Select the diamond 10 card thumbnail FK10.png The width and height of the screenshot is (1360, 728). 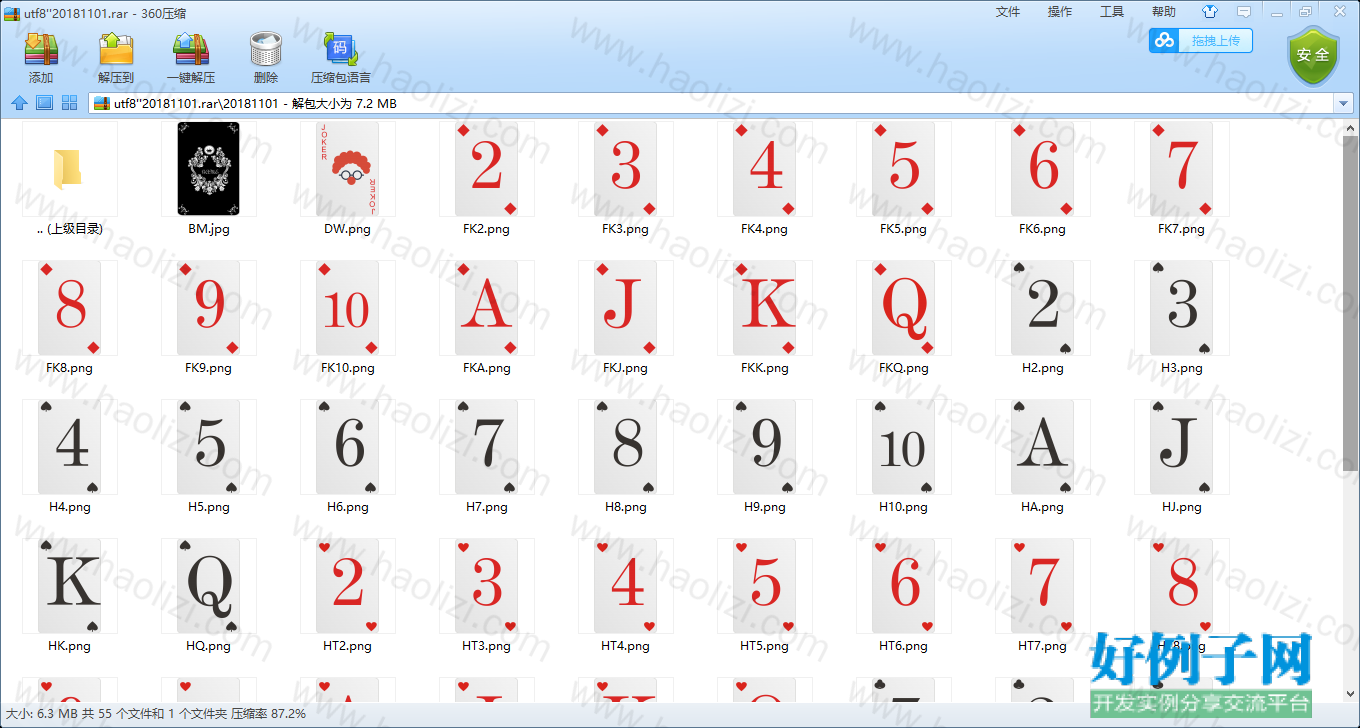click(348, 308)
